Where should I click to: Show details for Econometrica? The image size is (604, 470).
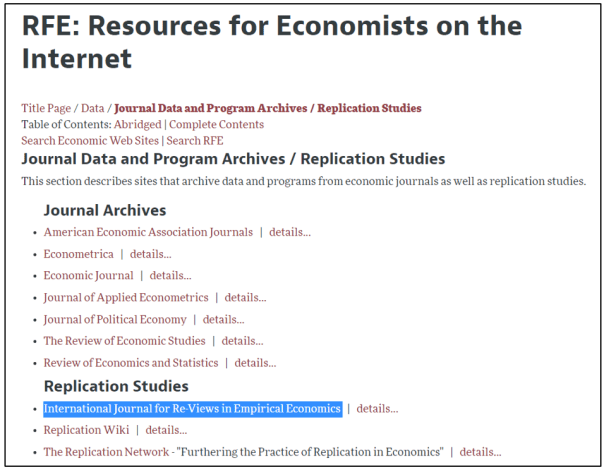click(151, 254)
